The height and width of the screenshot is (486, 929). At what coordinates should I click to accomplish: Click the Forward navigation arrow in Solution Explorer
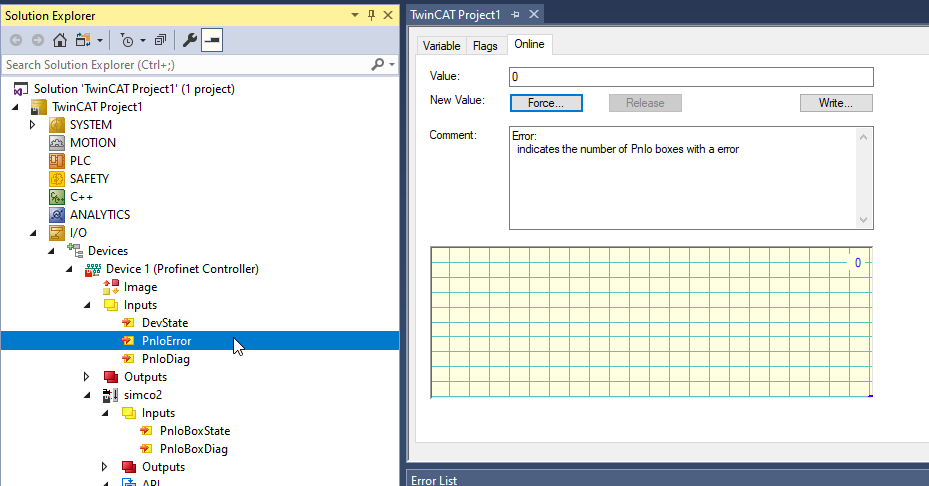coord(37,40)
